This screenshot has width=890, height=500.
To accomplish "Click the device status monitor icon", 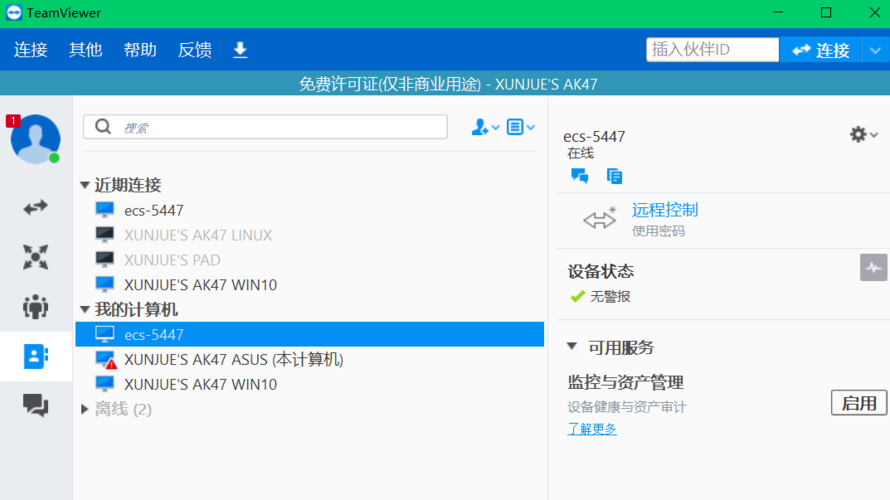I will (873, 268).
